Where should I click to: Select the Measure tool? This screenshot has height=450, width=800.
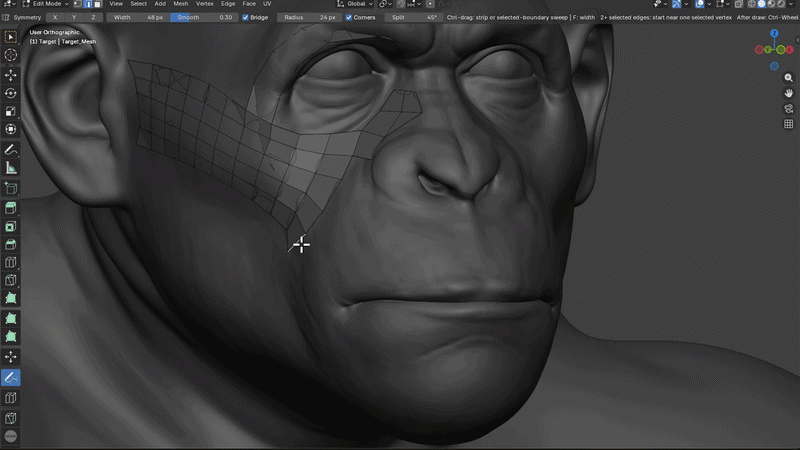pos(11,168)
